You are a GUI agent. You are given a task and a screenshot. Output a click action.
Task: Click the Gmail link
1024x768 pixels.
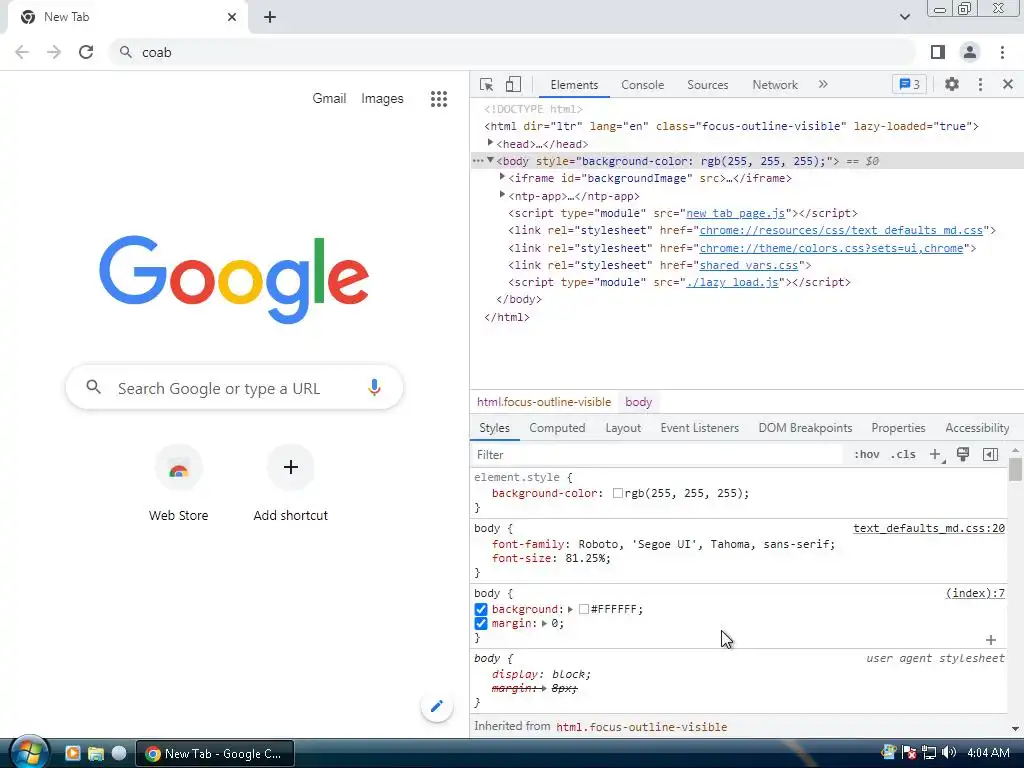(329, 99)
